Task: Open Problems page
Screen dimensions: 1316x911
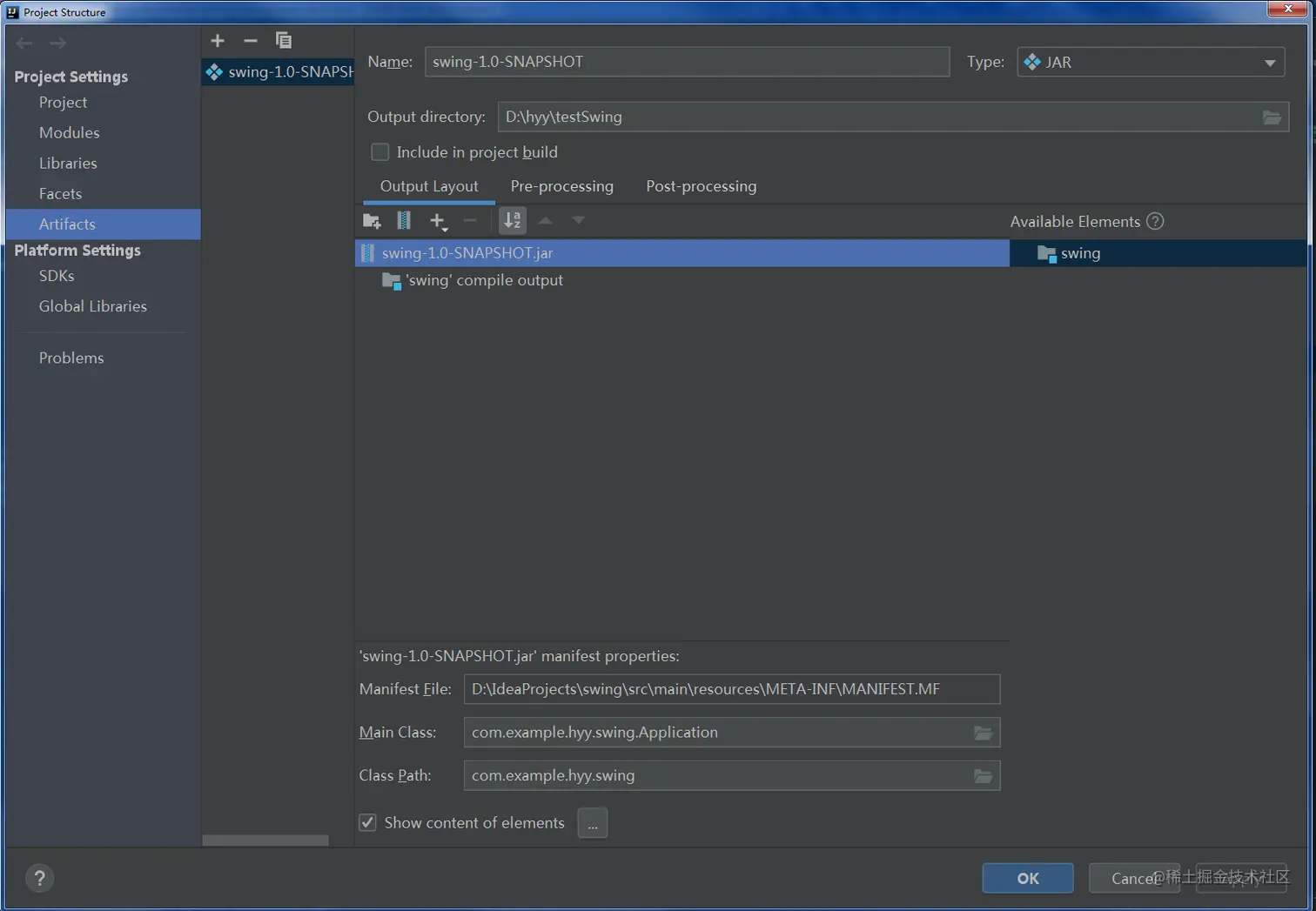Action: click(71, 358)
